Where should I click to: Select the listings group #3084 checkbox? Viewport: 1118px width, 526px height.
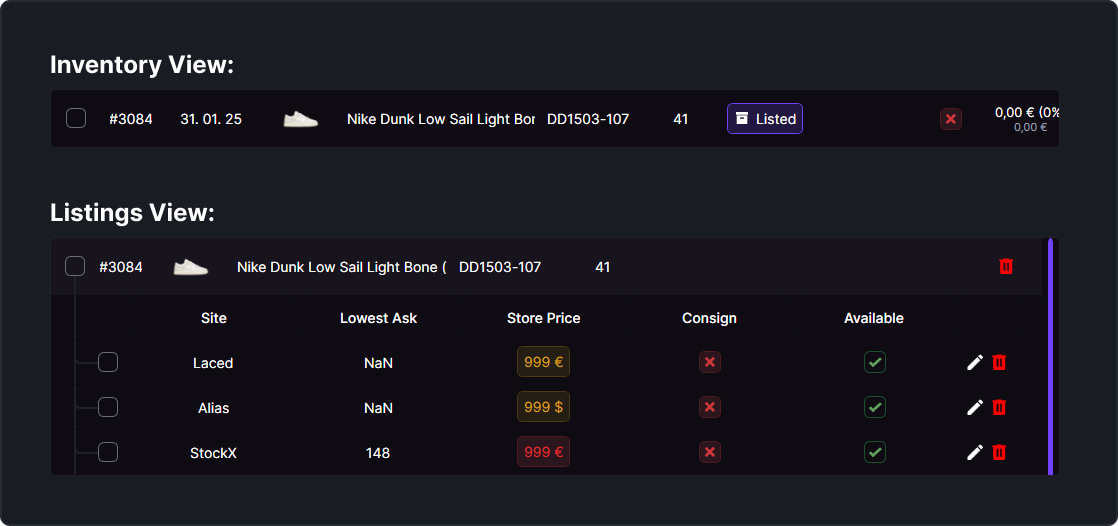coord(75,266)
